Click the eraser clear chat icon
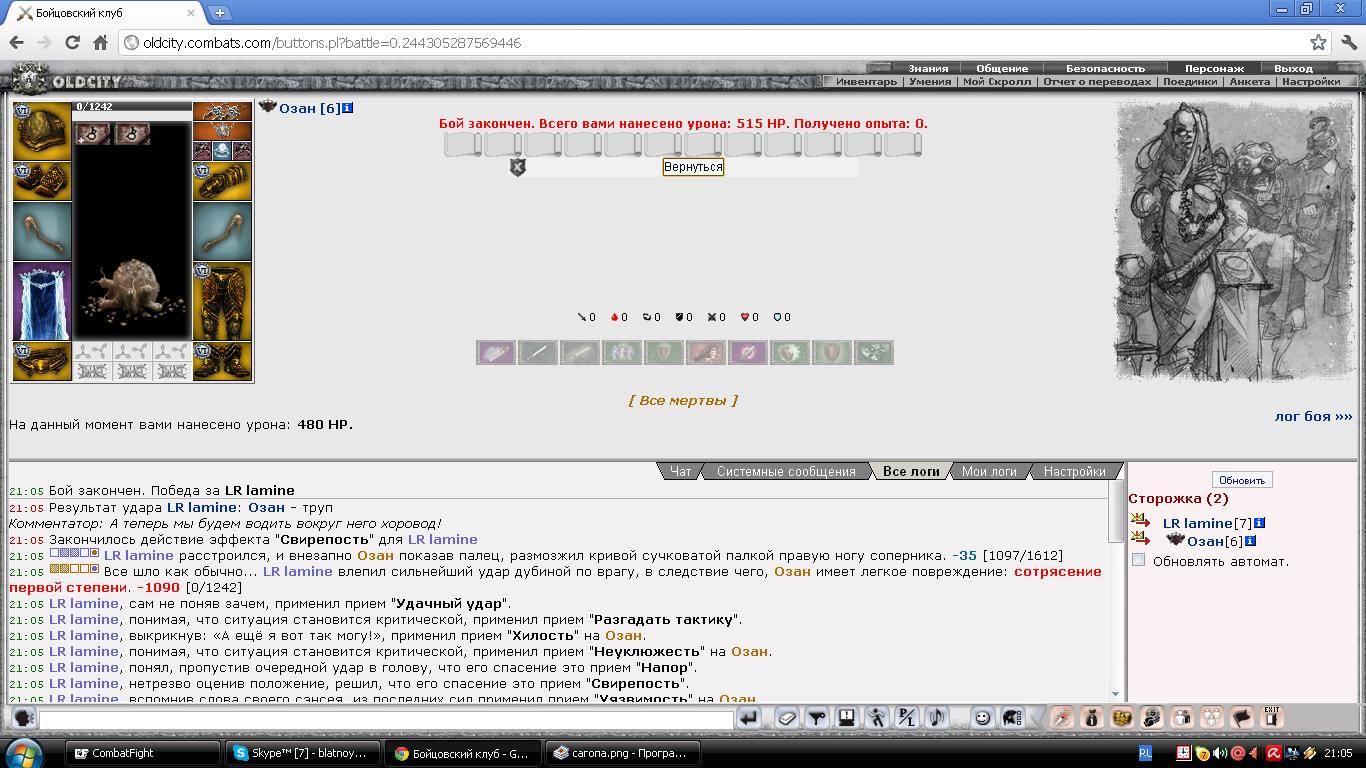 pos(787,718)
